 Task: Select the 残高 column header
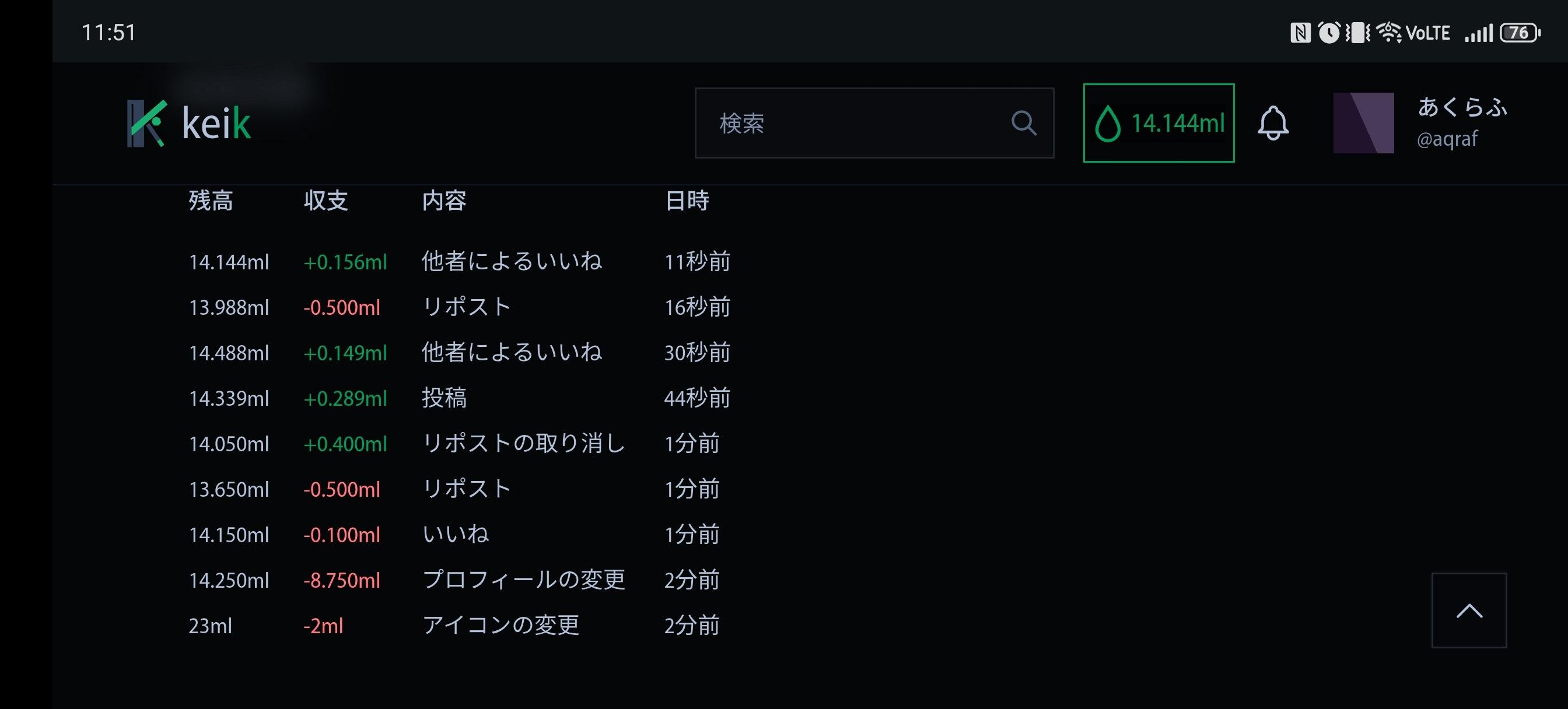pos(211,200)
